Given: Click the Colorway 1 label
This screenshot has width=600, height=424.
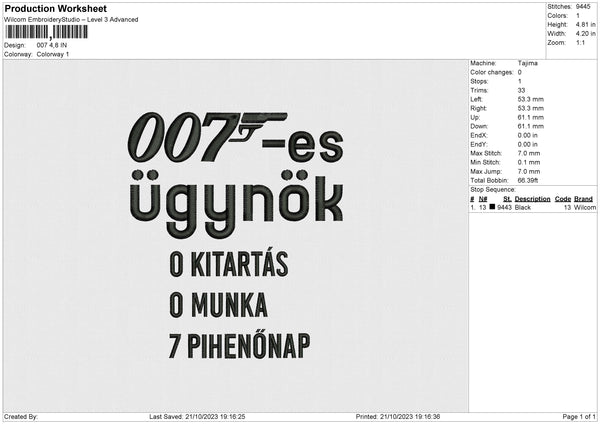Looking at the screenshot, I should coord(52,54).
